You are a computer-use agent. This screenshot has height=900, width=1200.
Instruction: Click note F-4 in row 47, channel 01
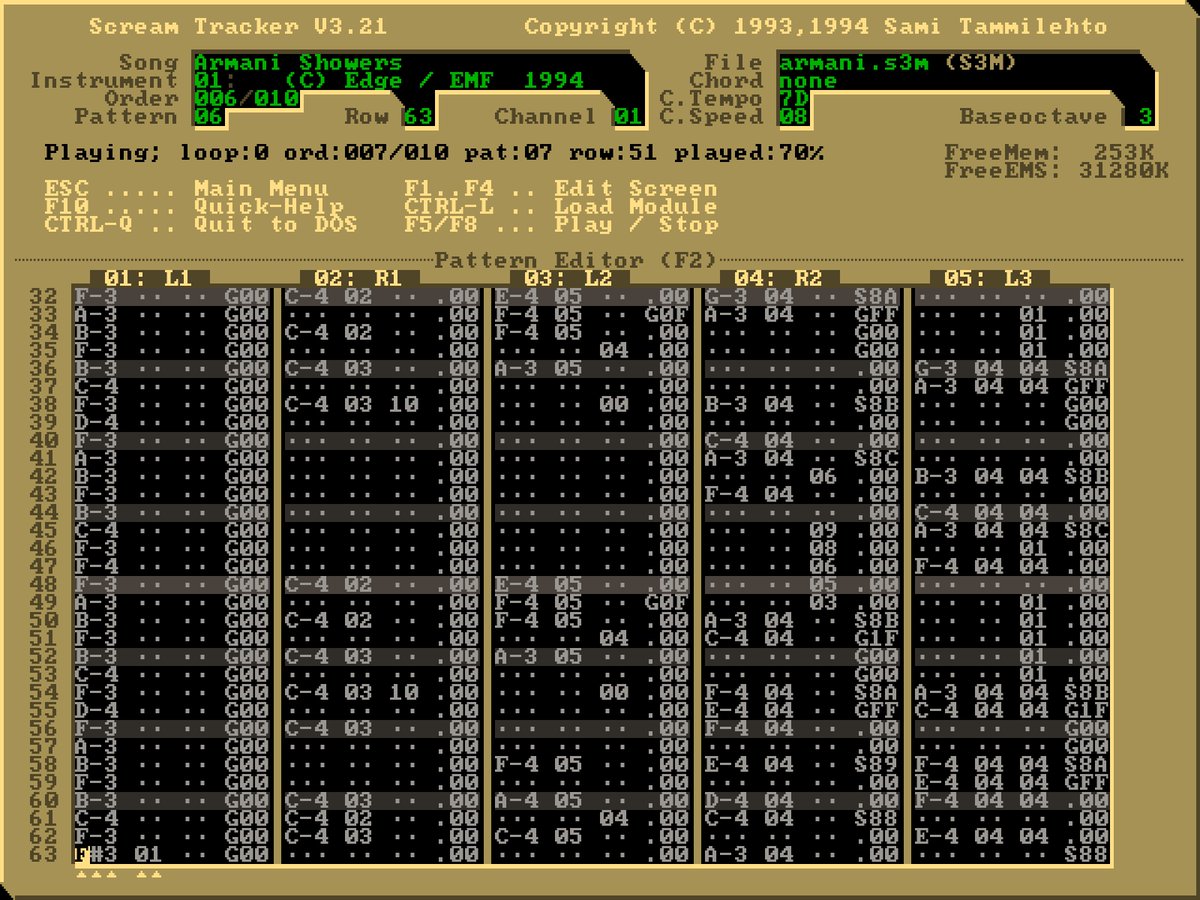96,566
